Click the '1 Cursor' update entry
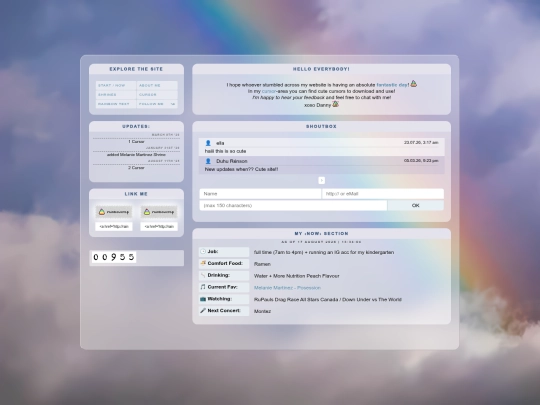 pos(136,142)
